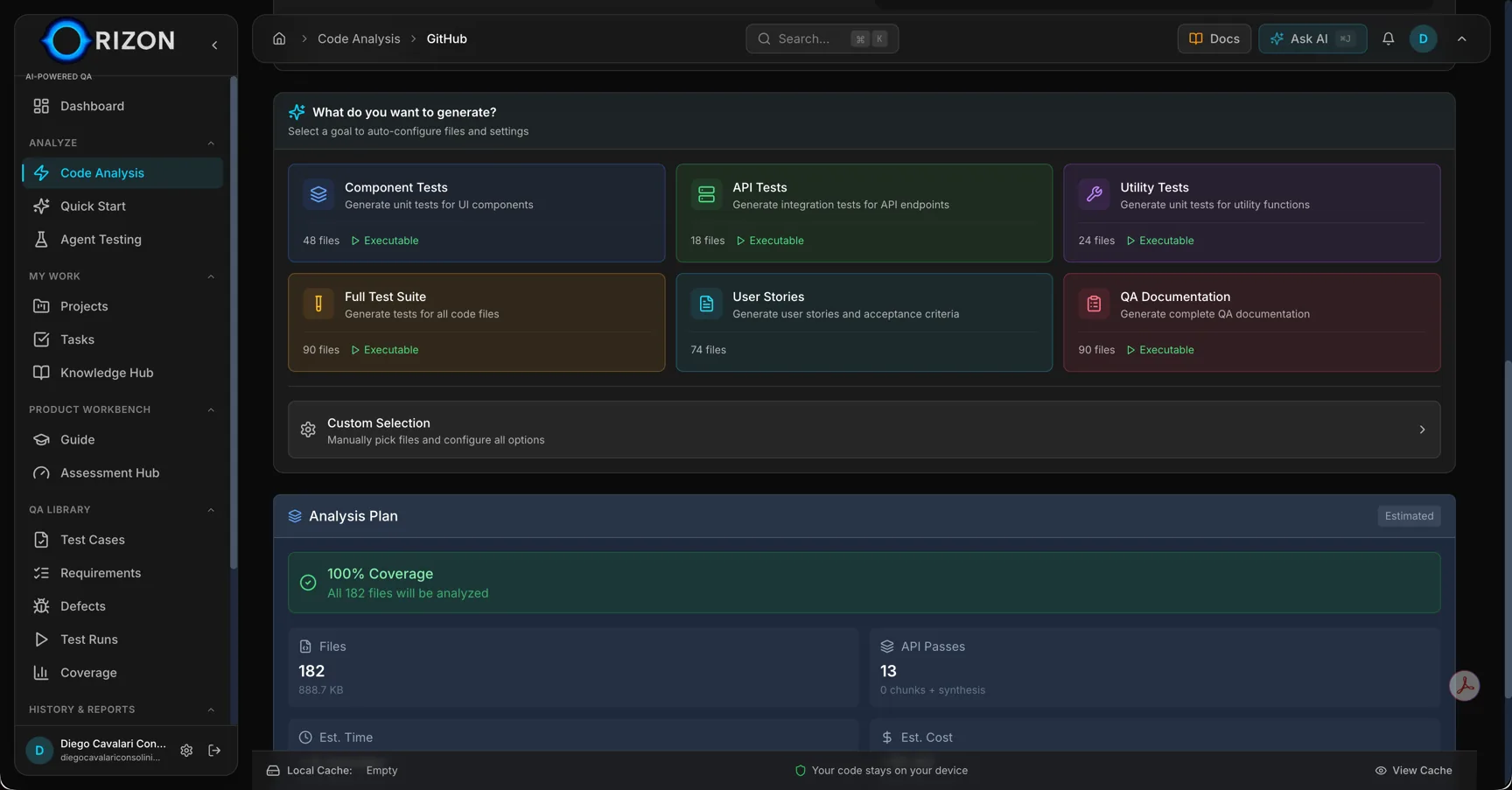The image size is (1512, 790).
Task: Click the Agent Testing flask icon
Action: 41,239
